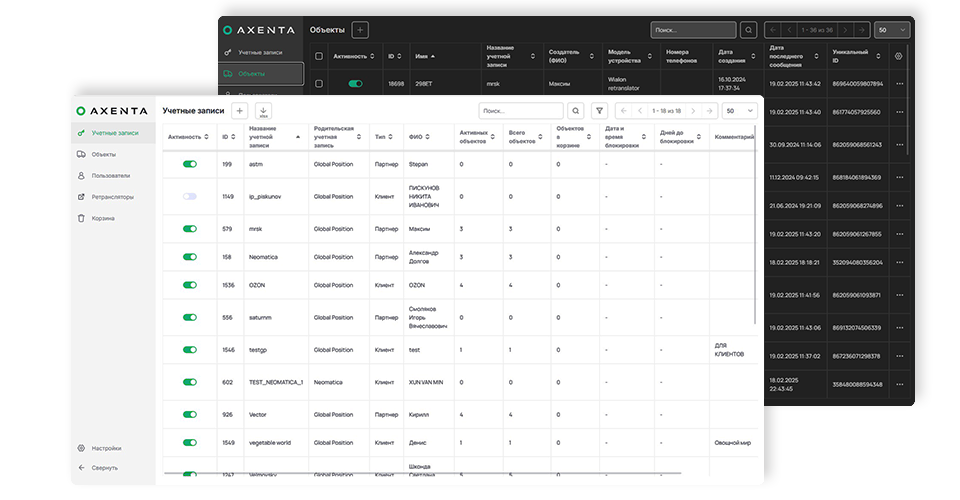Click the Ретрансляторы export icon in sidebar
The height and width of the screenshot is (500, 960).
(x=81, y=197)
